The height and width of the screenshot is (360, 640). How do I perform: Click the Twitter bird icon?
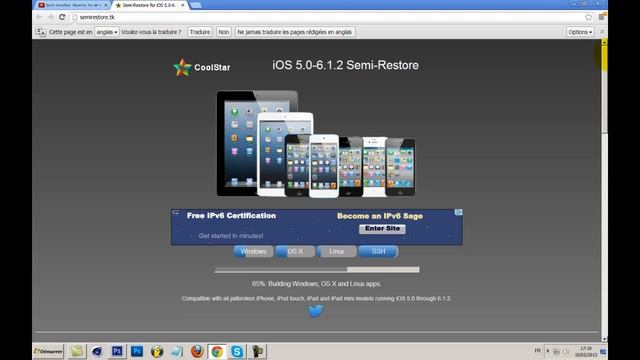316,311
